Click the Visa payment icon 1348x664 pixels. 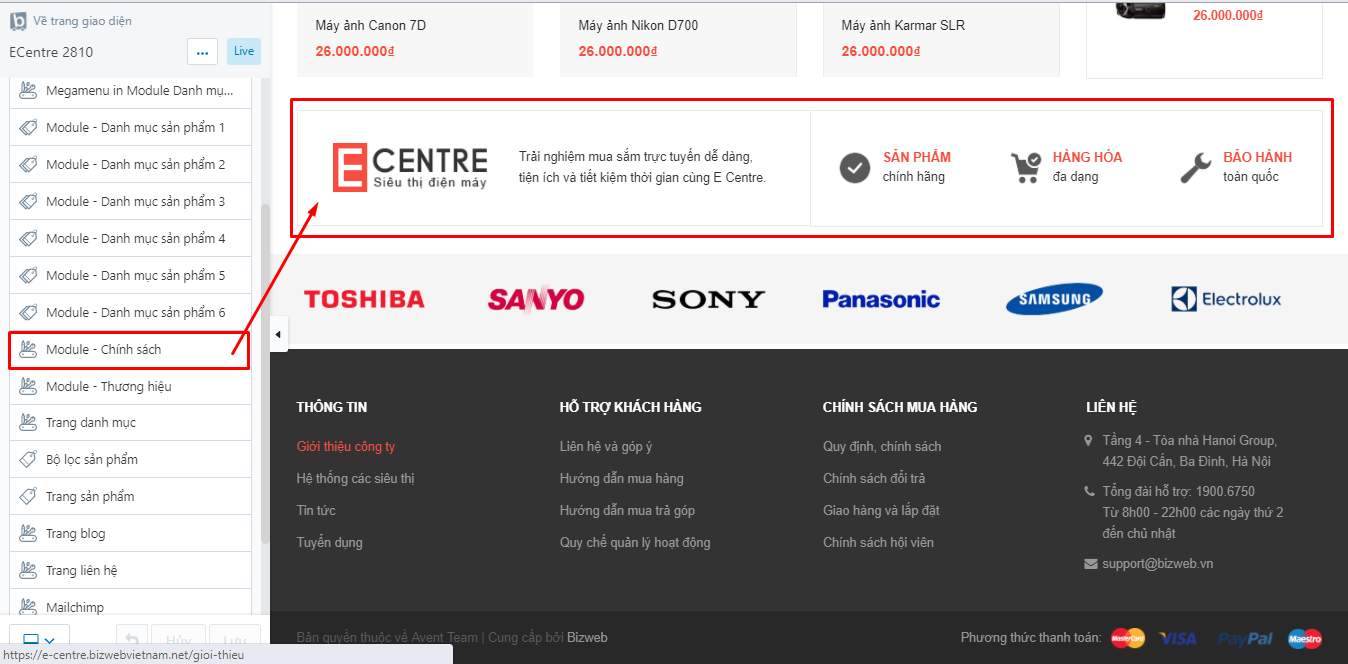click(1178, 638)
